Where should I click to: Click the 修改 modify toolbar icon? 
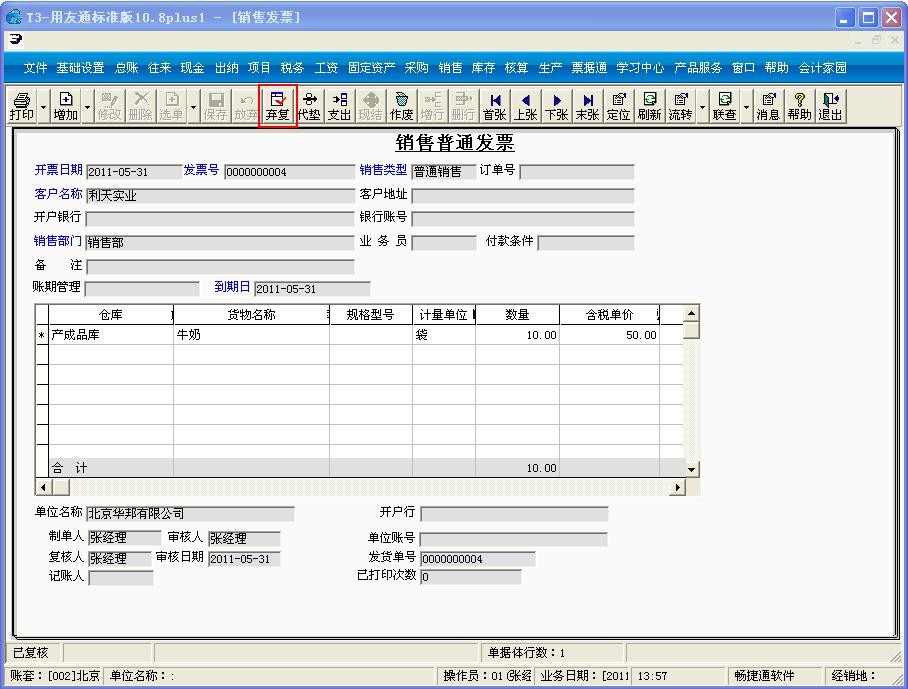[109, 106]
